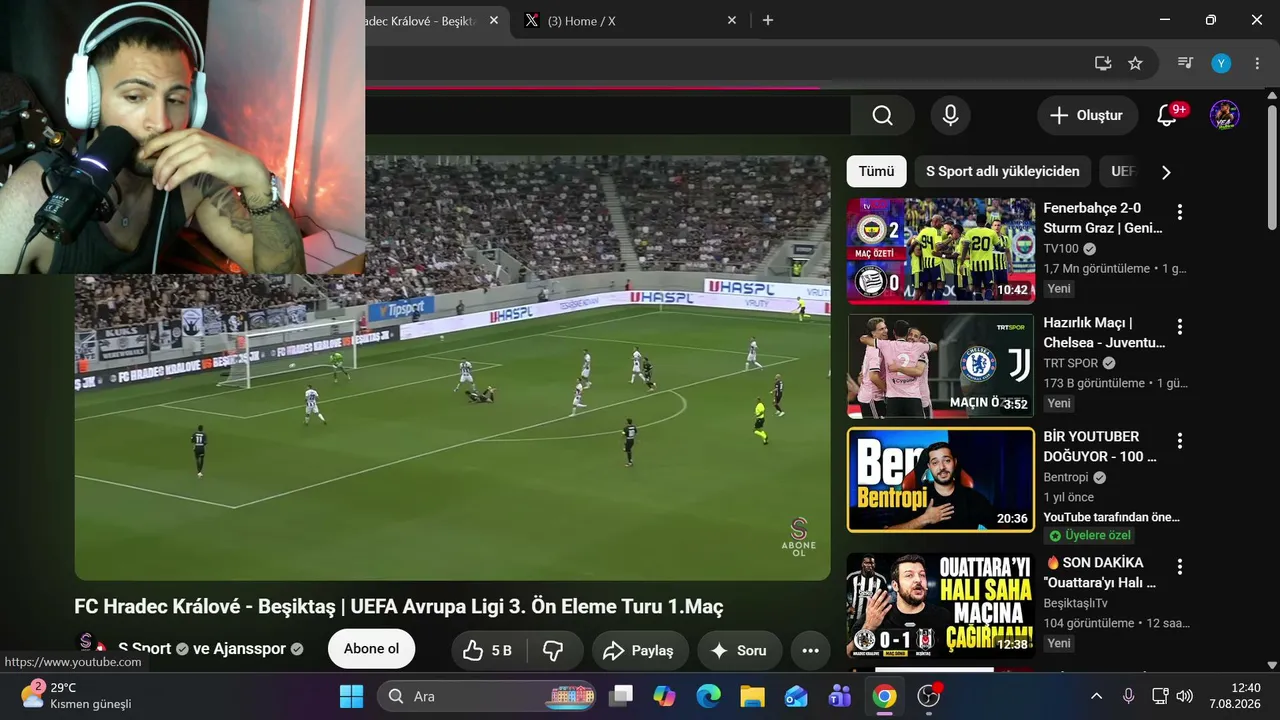Viewport: 1280px width, 720px height.
Task: Open Microsoft Edge from the taskbar
Action: click(x=708, y=696)
